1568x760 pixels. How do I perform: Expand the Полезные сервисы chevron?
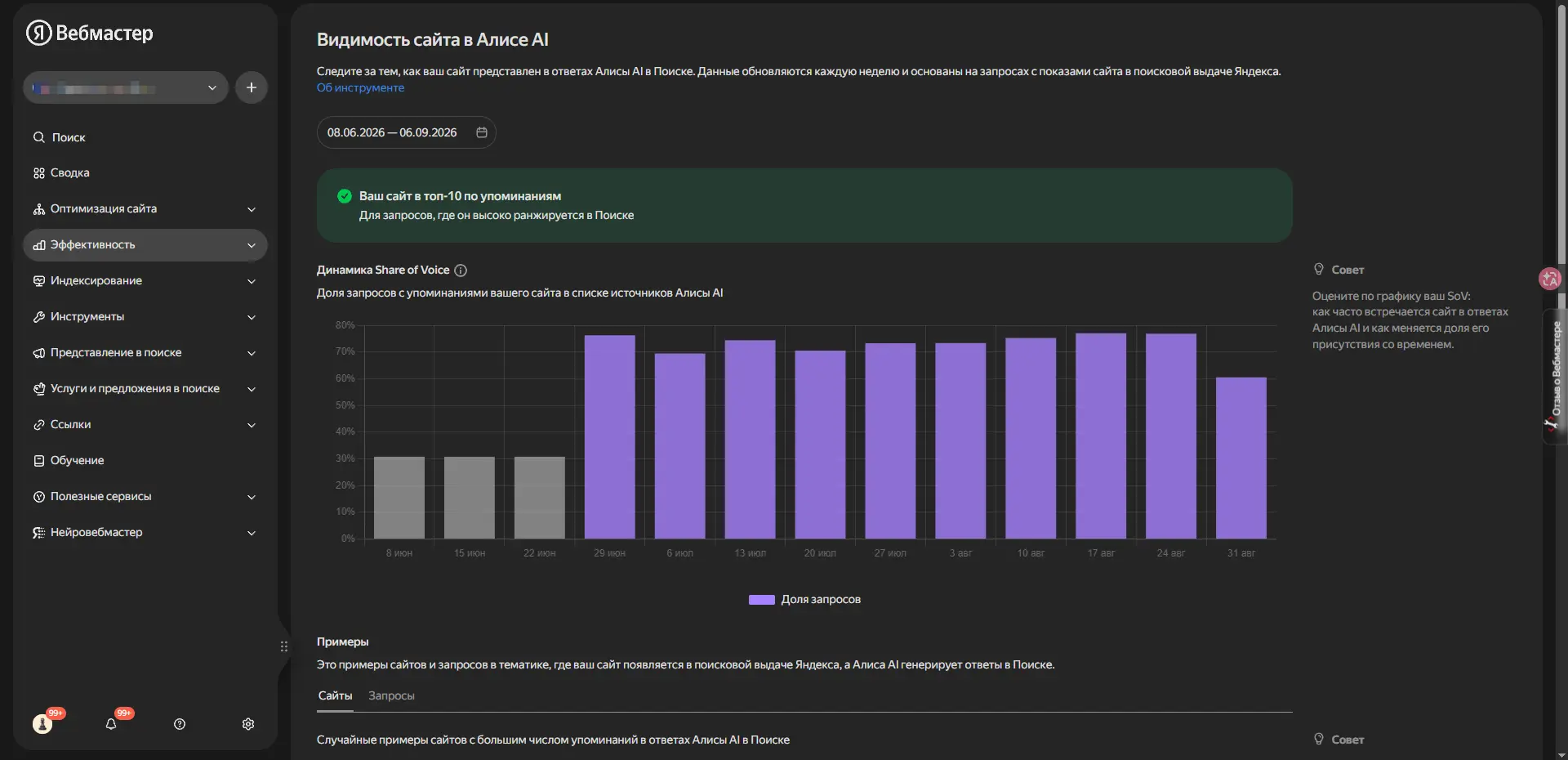(252, 497)
